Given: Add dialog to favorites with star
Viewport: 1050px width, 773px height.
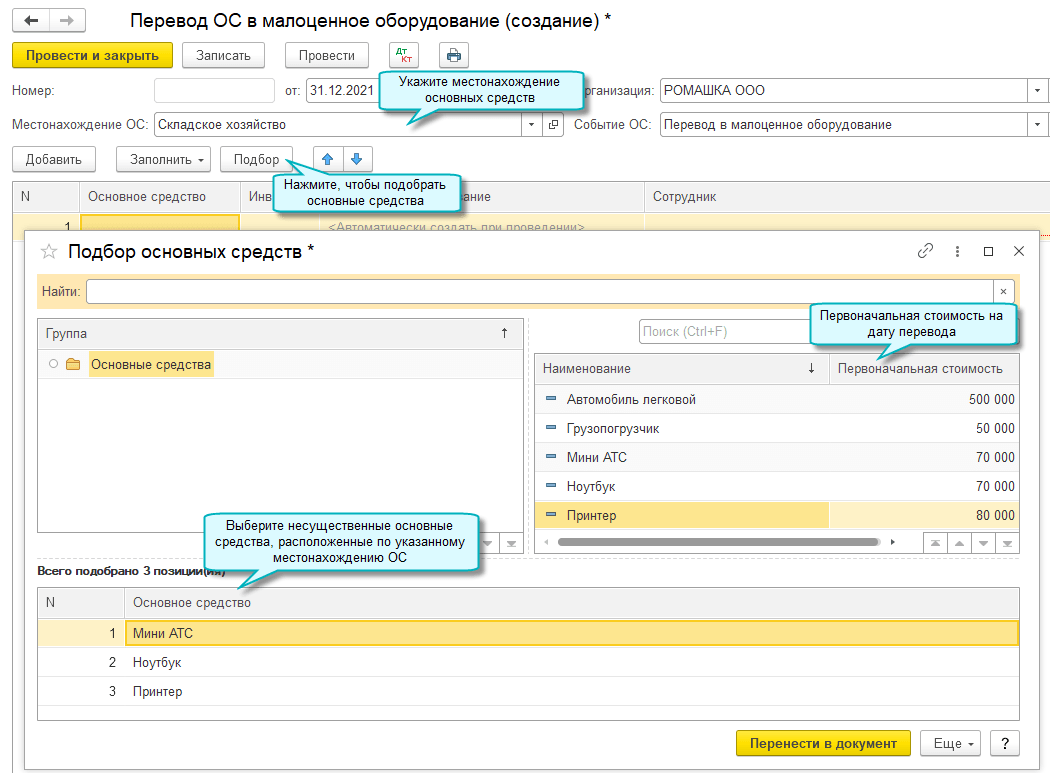Looking at the screenshot, I should pos(49,251).
